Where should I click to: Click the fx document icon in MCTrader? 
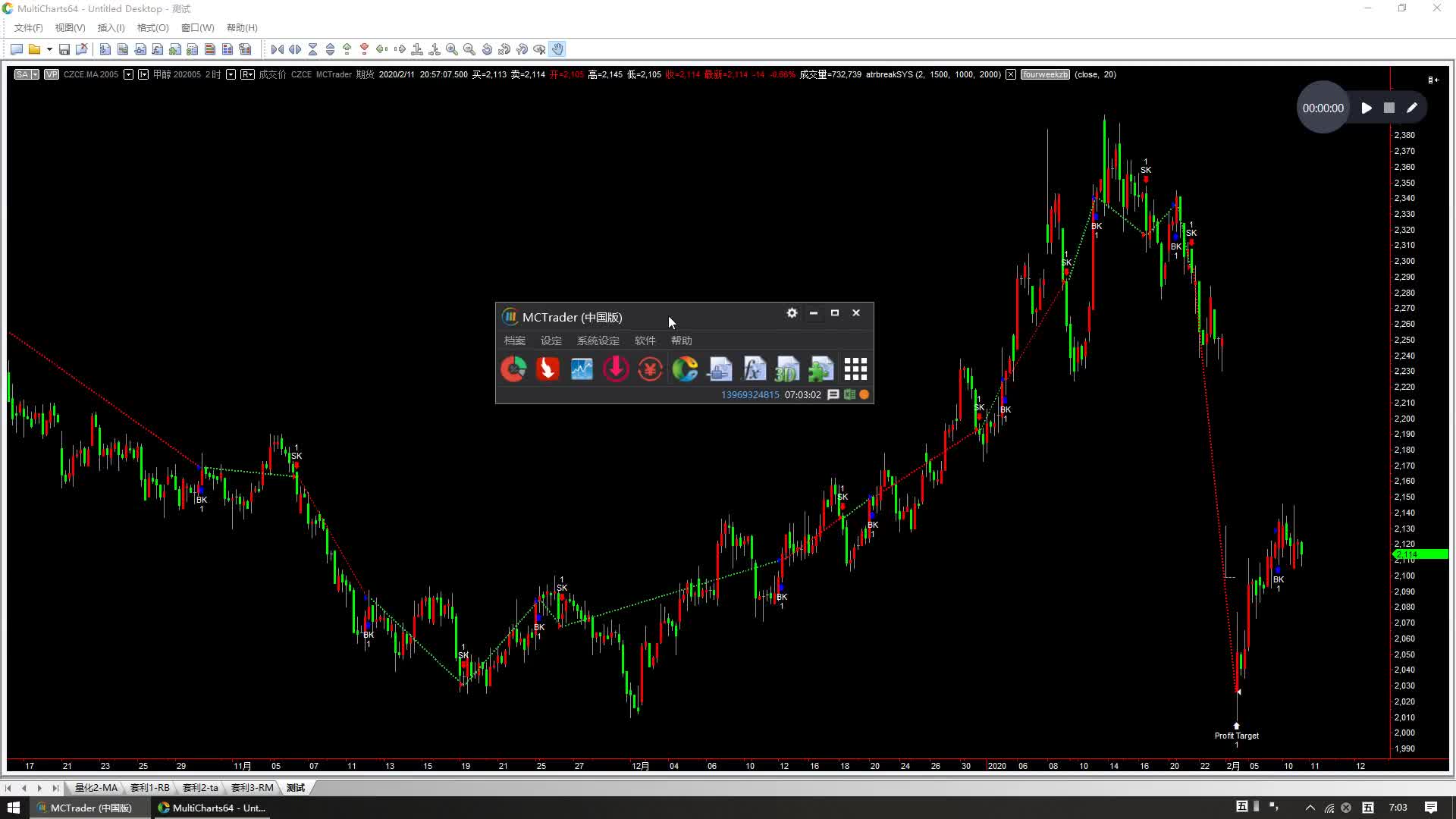pos(754,369)
